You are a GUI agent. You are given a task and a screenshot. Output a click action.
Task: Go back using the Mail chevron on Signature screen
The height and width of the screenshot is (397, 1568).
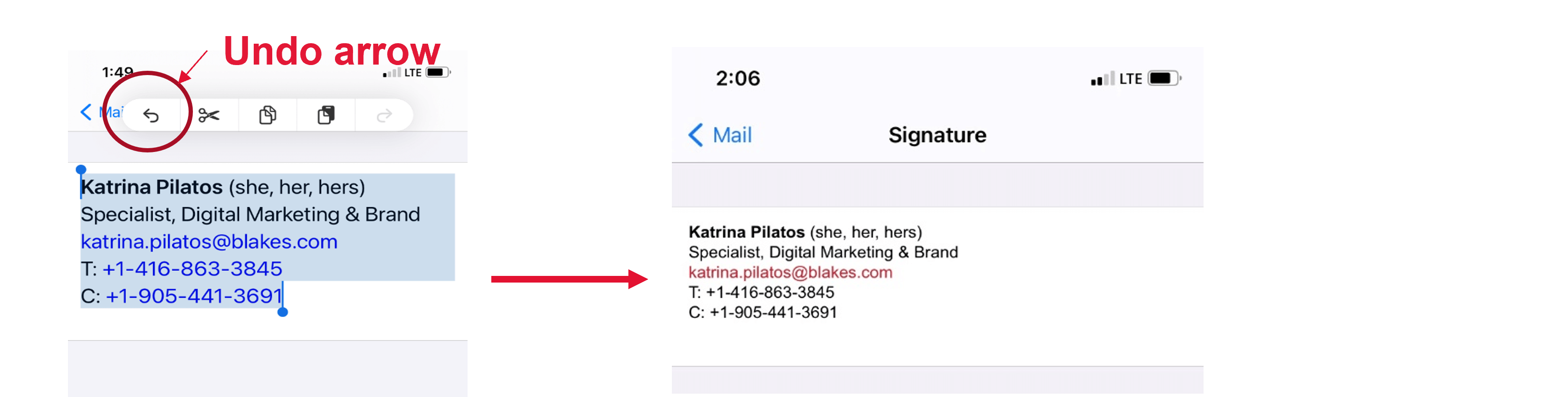[x=720, y=135]
